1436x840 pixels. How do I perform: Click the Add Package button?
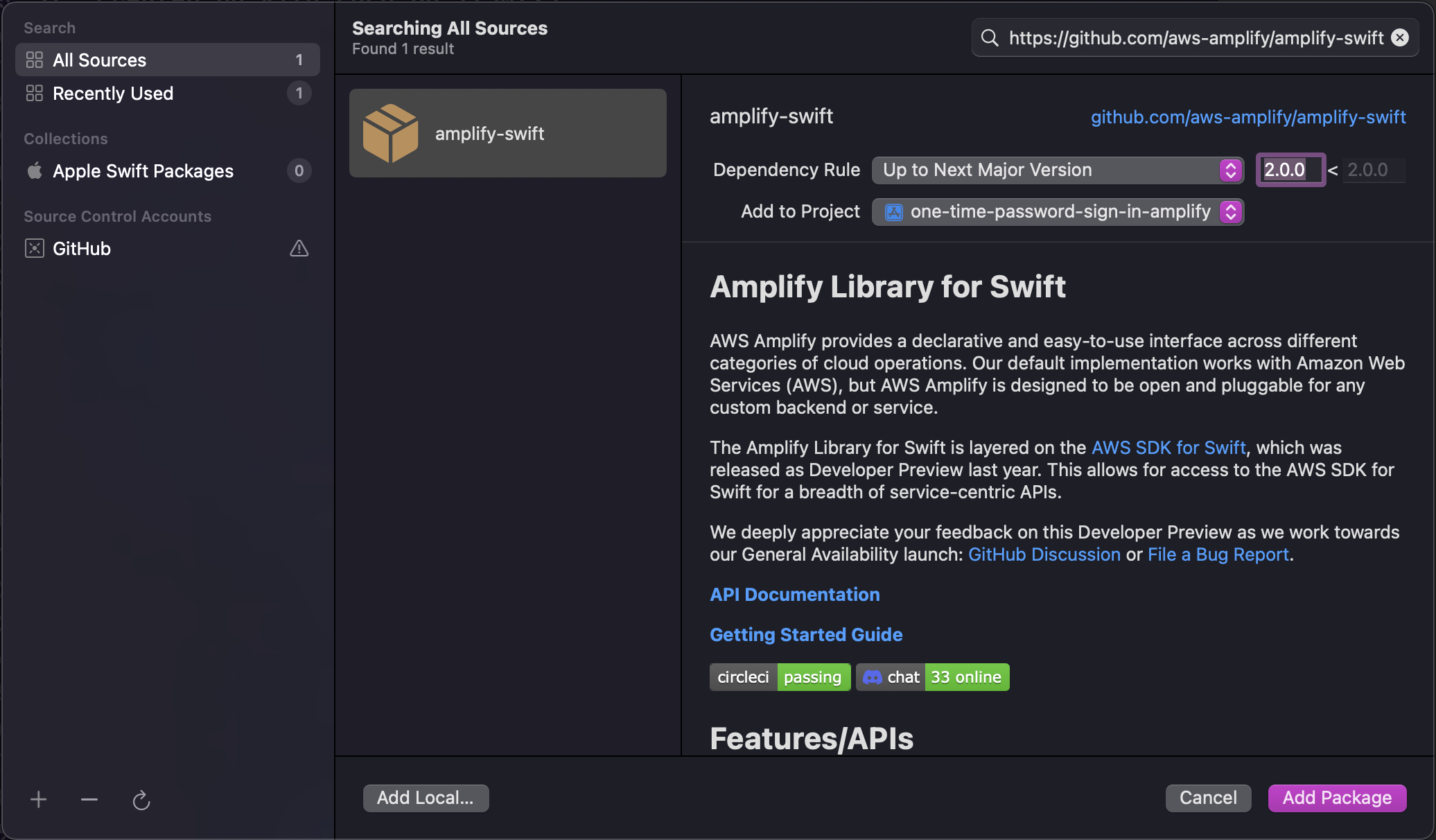click(1337, 798)
